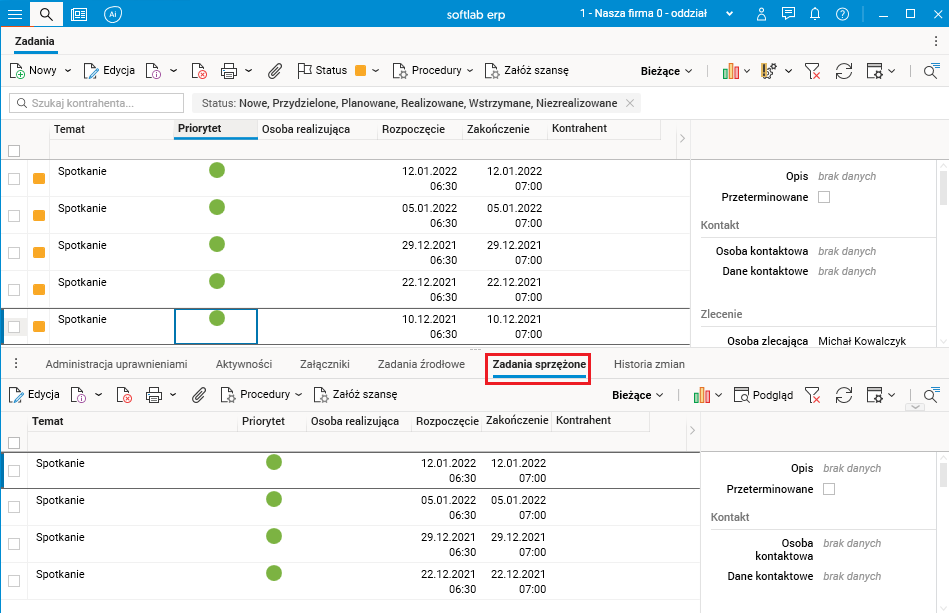Open the notification bell in the title bar
Image resolution: width=949 pixels, height=613 pixels.
[x=815, y=14]
